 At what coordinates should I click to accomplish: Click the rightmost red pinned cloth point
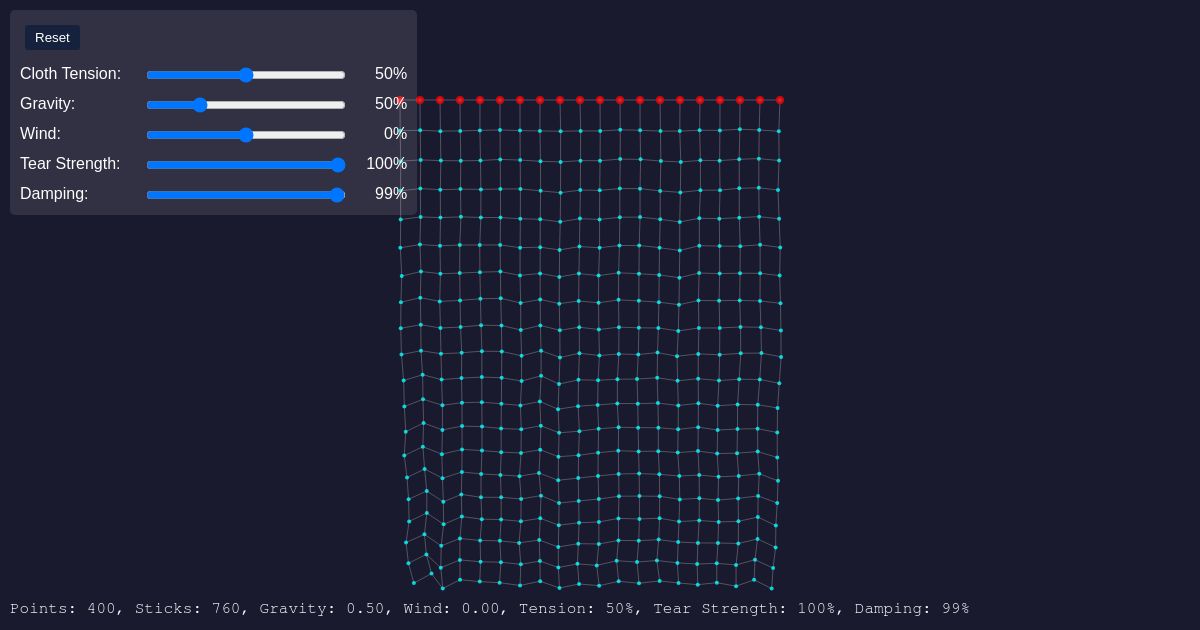pyautogui.click(x=780, y=100)
